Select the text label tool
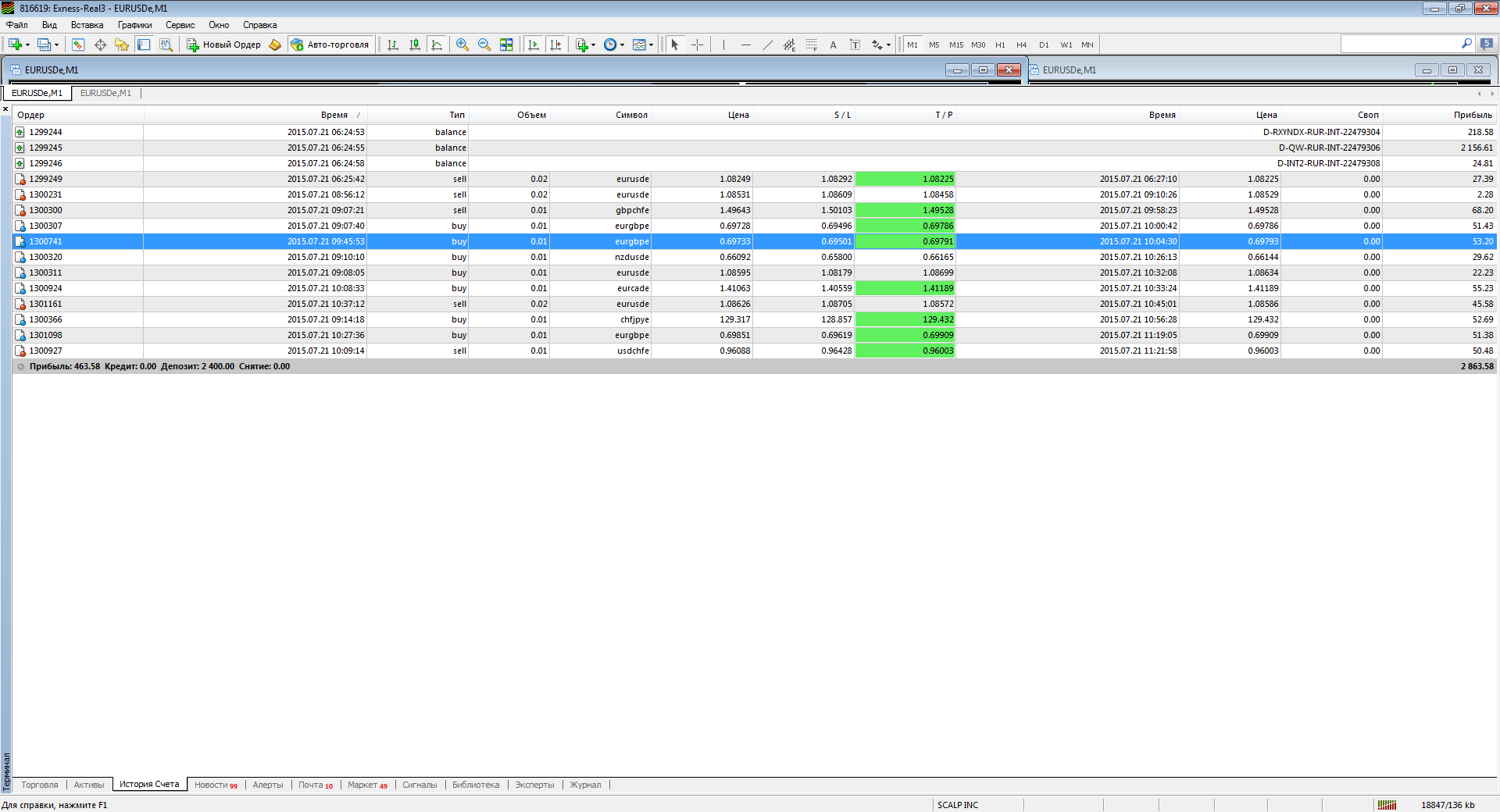1500x812 pixels. [855, 45]
